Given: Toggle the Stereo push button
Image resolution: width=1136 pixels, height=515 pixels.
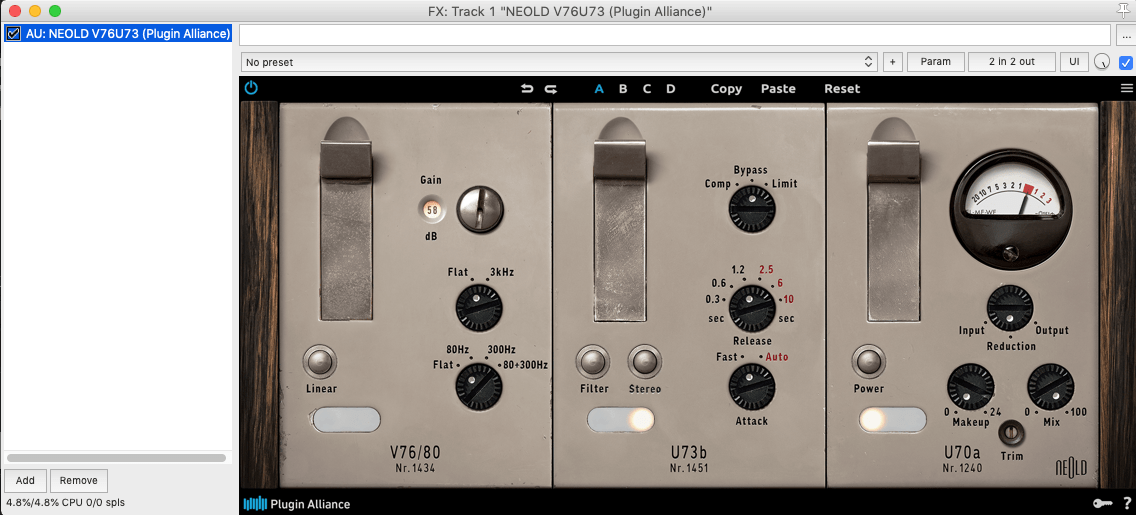Looking at the screenshot, I should (645, 361).
